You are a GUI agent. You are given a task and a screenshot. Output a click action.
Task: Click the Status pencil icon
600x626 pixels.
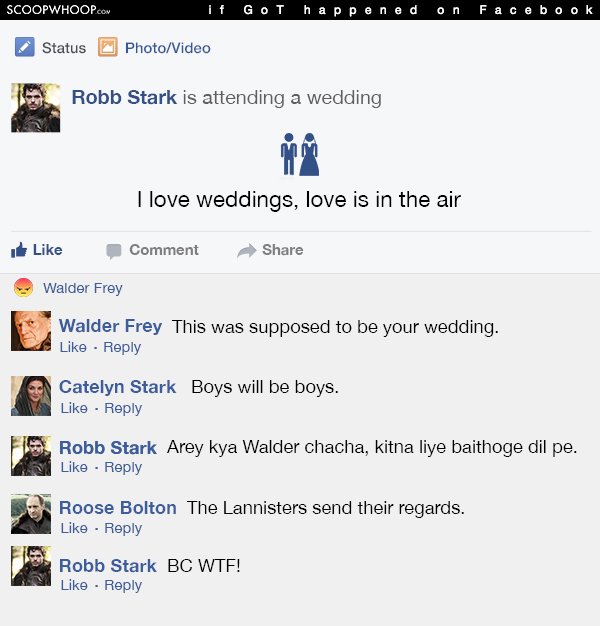point(25,48)
